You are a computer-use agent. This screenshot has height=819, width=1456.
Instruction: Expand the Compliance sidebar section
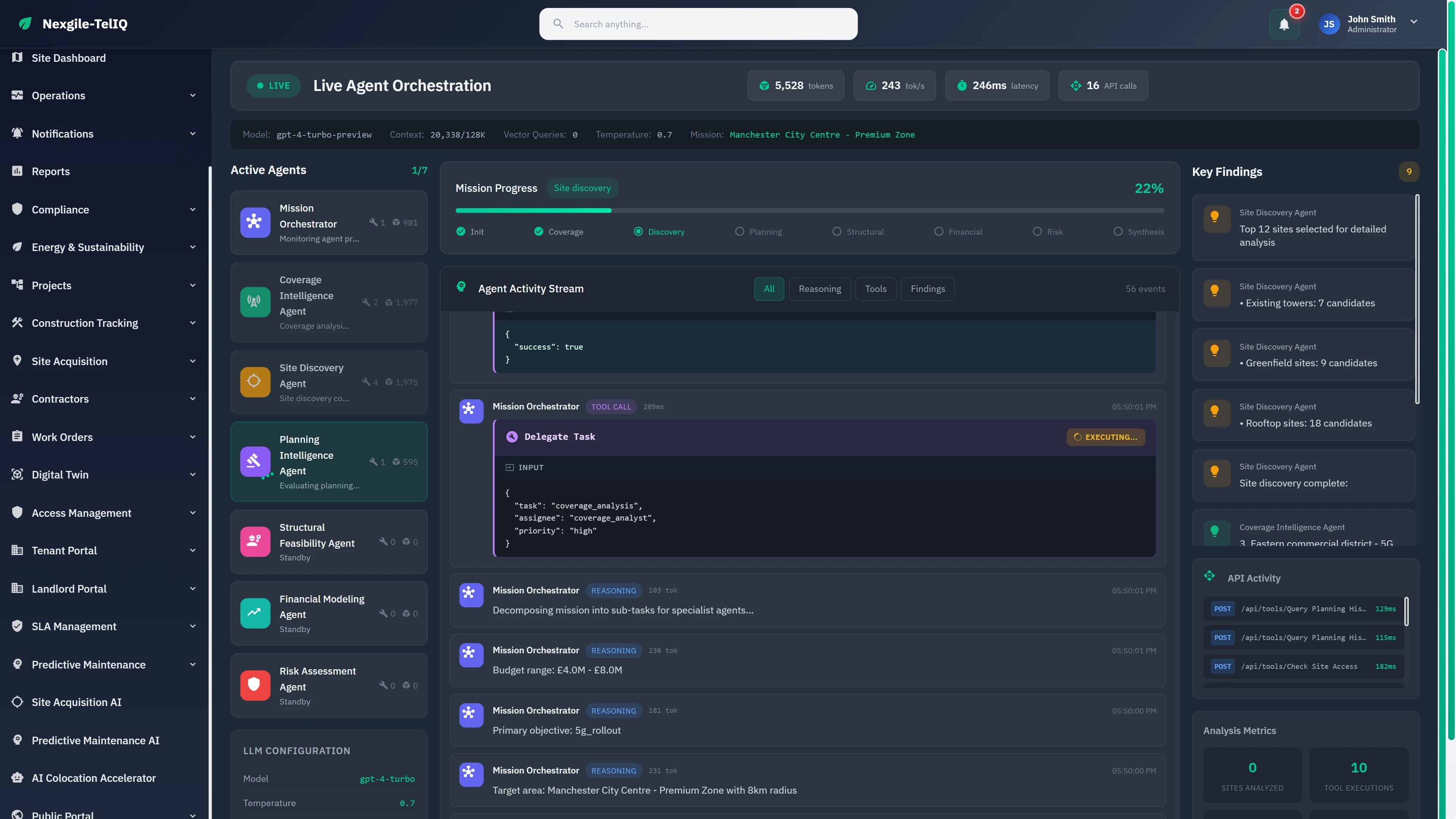click(x=193, y=209)
